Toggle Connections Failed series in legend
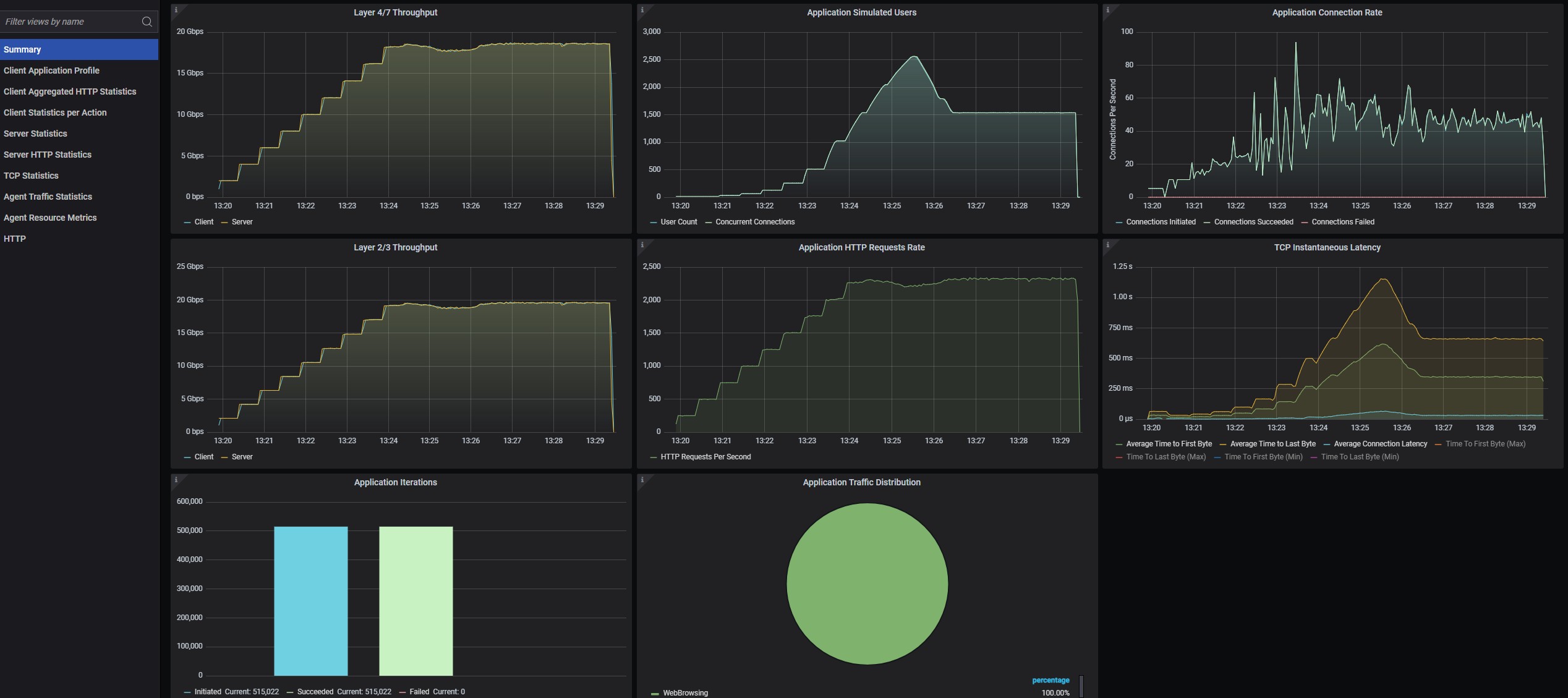Viewport: 1568px width, 698px height. pyautogui.click(x=1342, y=222)
